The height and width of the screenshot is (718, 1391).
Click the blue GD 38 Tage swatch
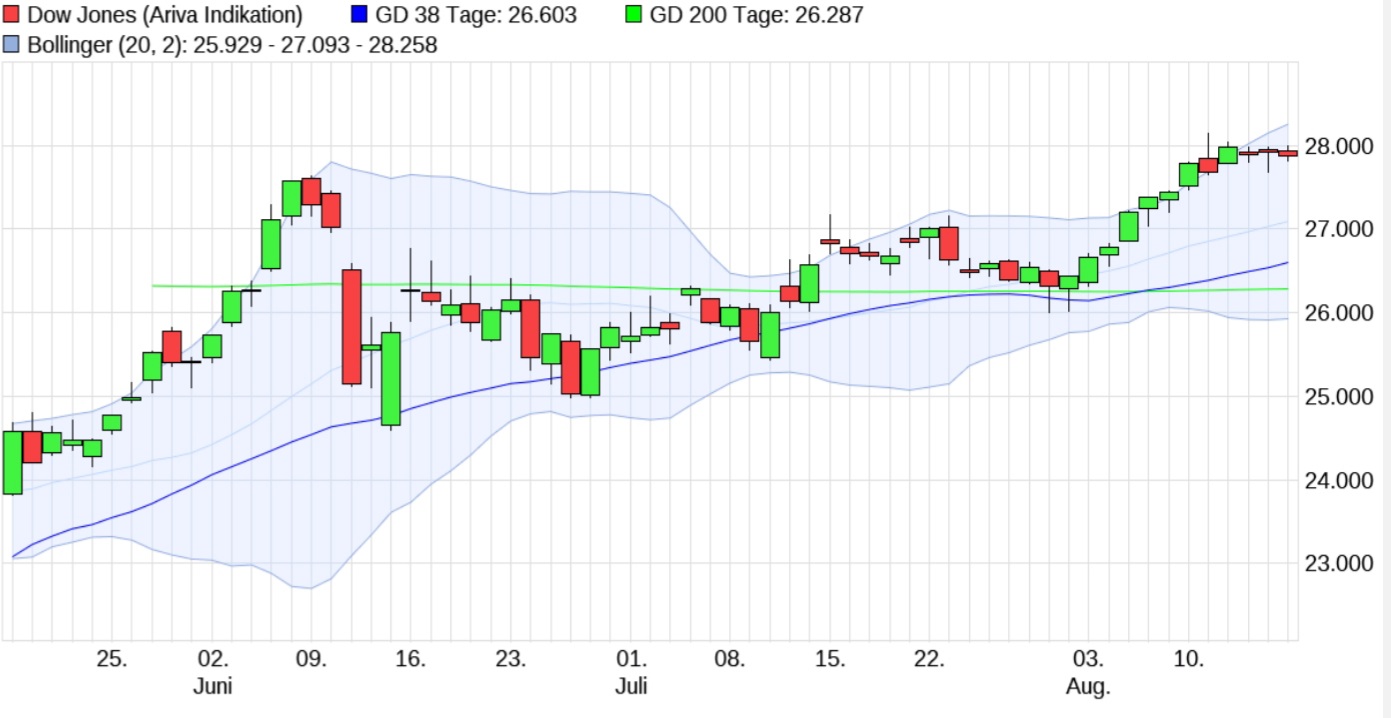tap(359, 15)
